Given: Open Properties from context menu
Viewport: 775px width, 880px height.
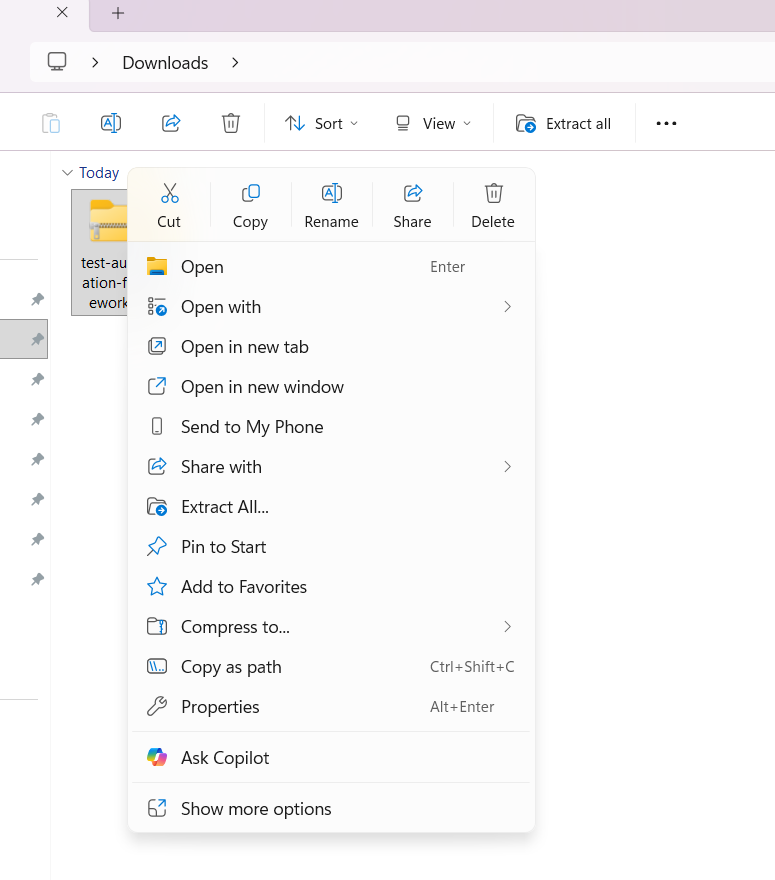Looking at the screenshot, I should tap(331, 707).
